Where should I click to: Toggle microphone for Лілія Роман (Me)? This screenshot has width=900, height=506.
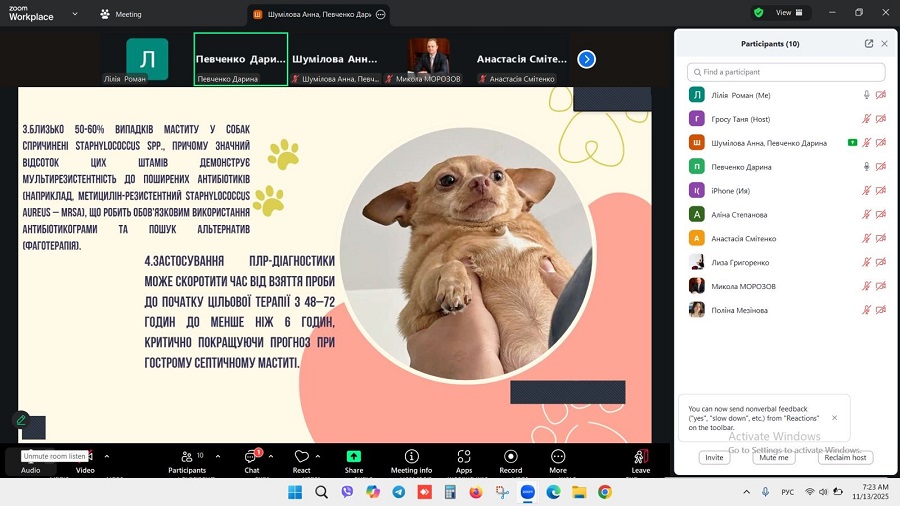(866, 95)
